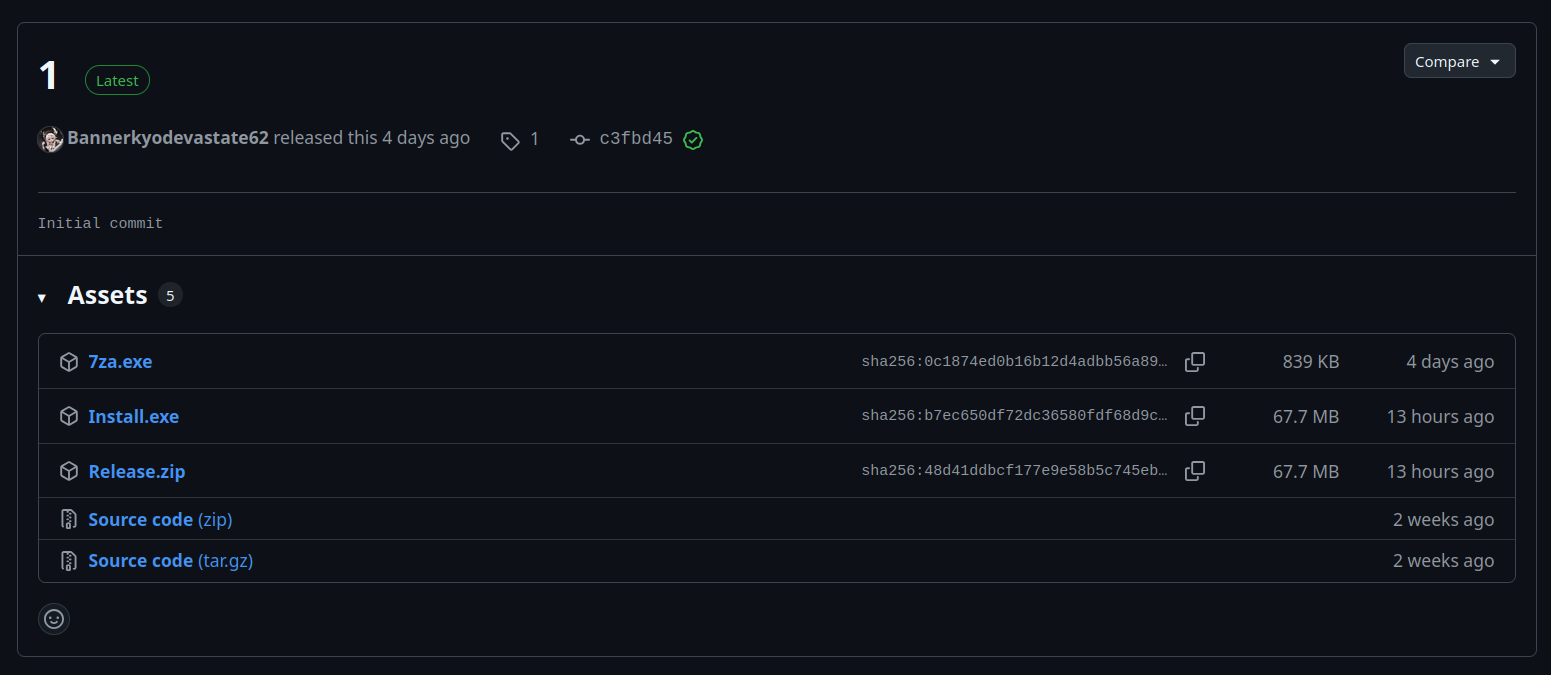
Task: Click zip file icon beside Source code (zip)
Action: coord(69,519)
